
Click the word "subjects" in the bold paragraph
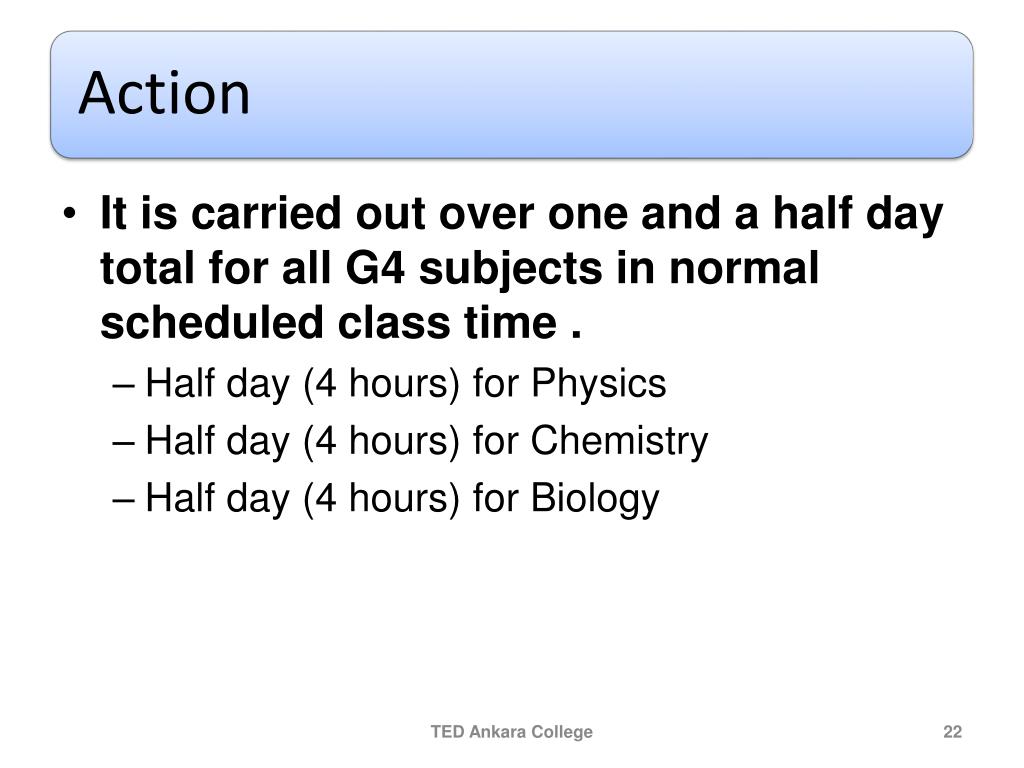pos(510,268)
